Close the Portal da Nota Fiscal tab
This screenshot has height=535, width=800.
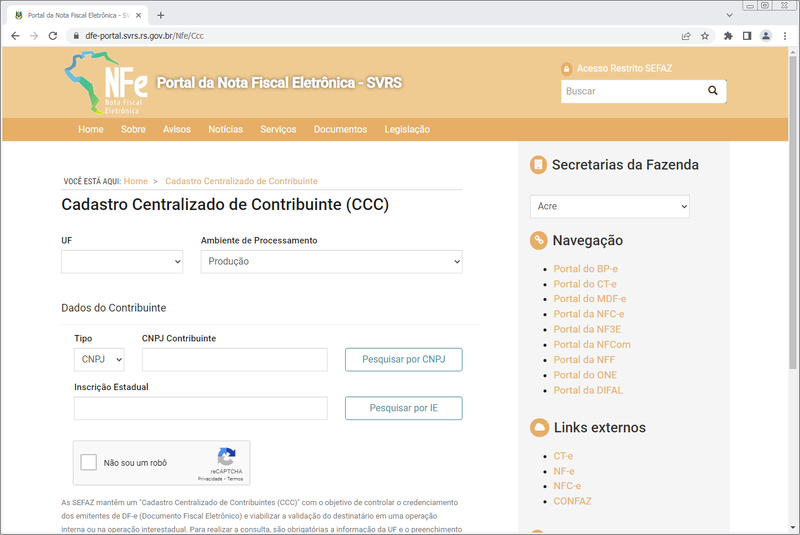pos(138,15)
